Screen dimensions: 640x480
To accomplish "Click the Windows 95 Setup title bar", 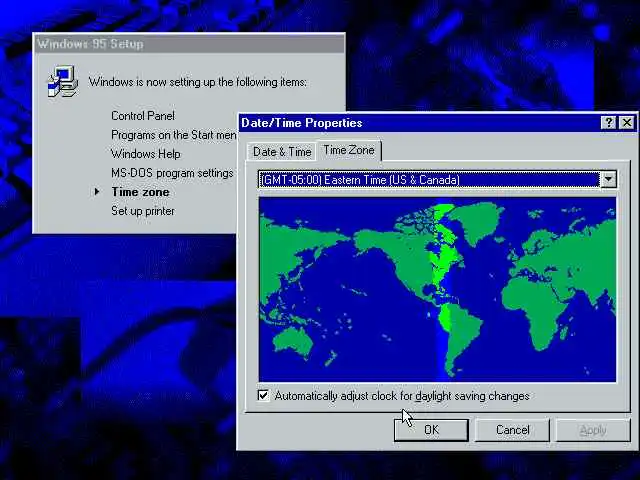I will pos(189,44).
